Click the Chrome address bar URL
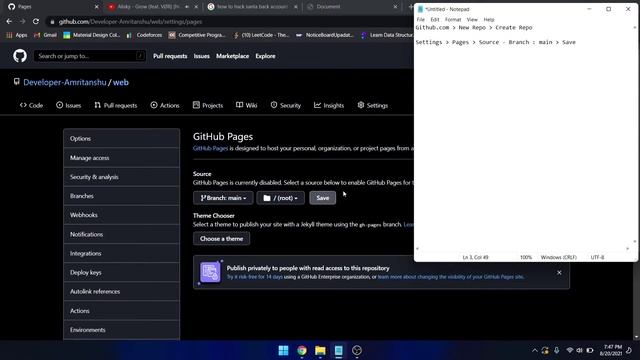Screen dimensions: 640x360 [130, 22]
